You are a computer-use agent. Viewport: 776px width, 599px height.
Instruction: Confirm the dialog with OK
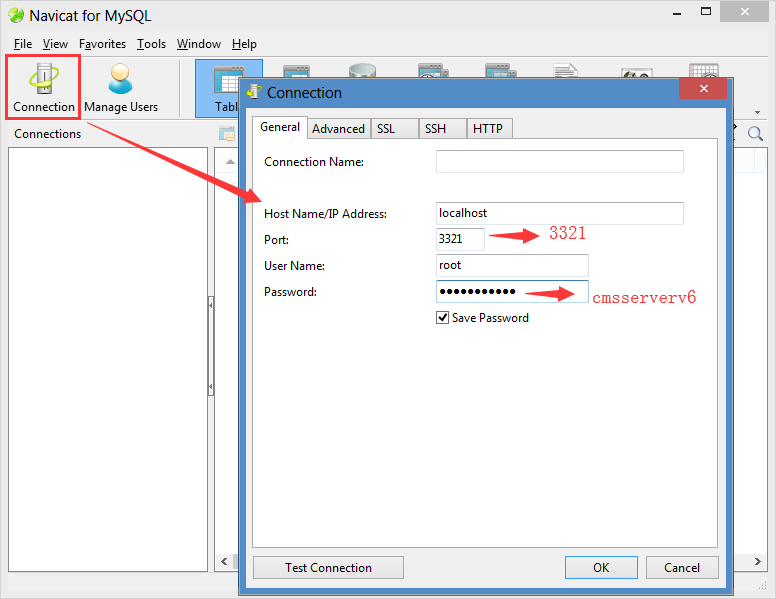point(601,567)
